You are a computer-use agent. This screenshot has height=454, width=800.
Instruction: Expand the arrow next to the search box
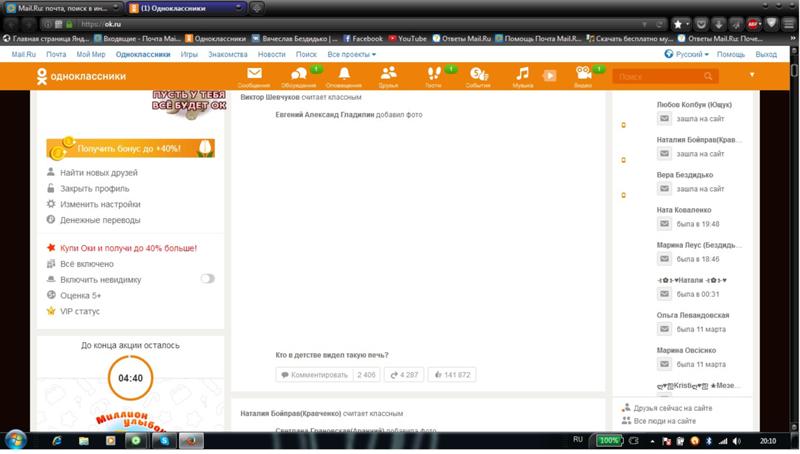(x=752, y=75)
